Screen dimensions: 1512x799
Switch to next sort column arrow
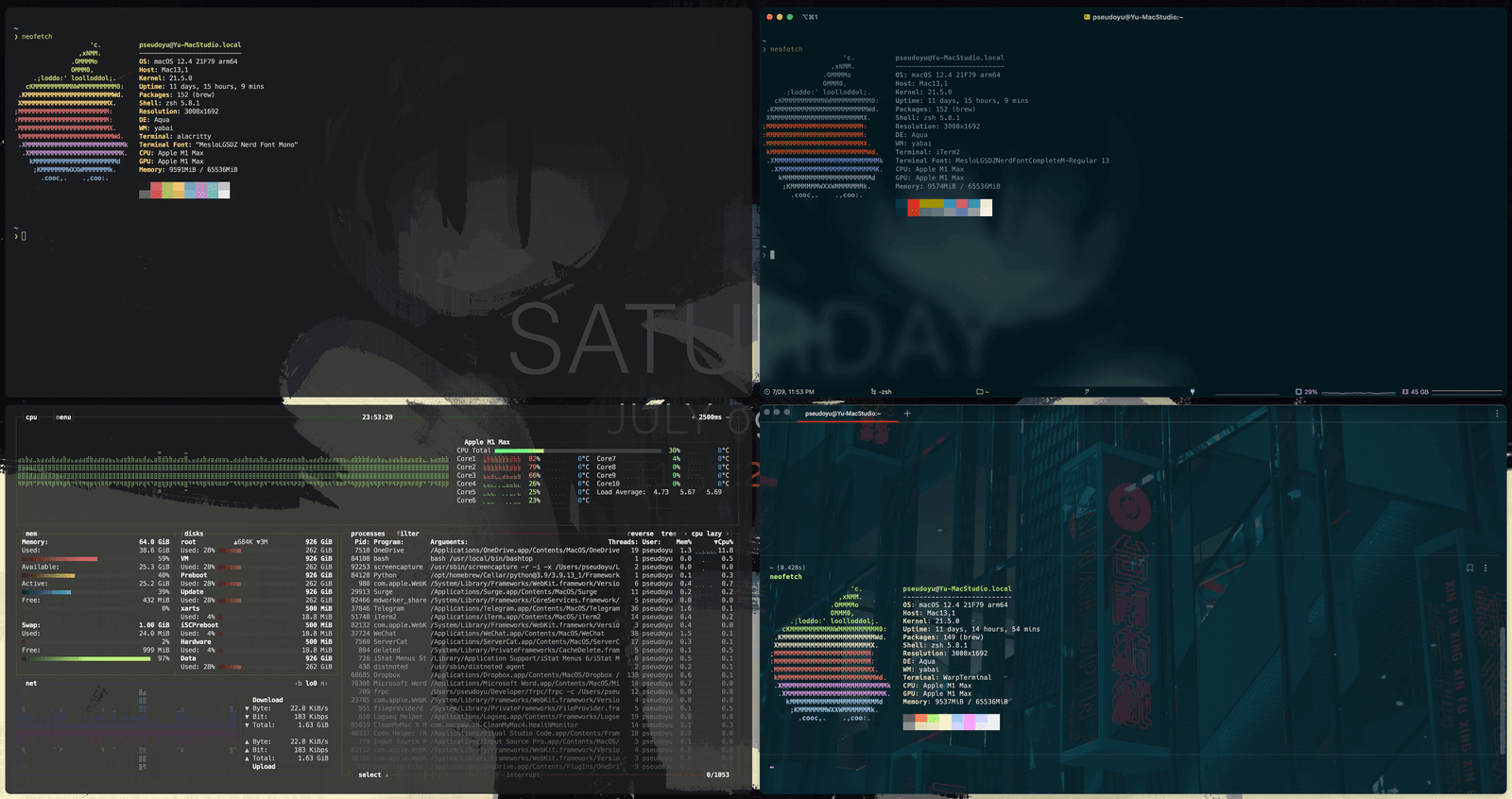tap(728, 534)
